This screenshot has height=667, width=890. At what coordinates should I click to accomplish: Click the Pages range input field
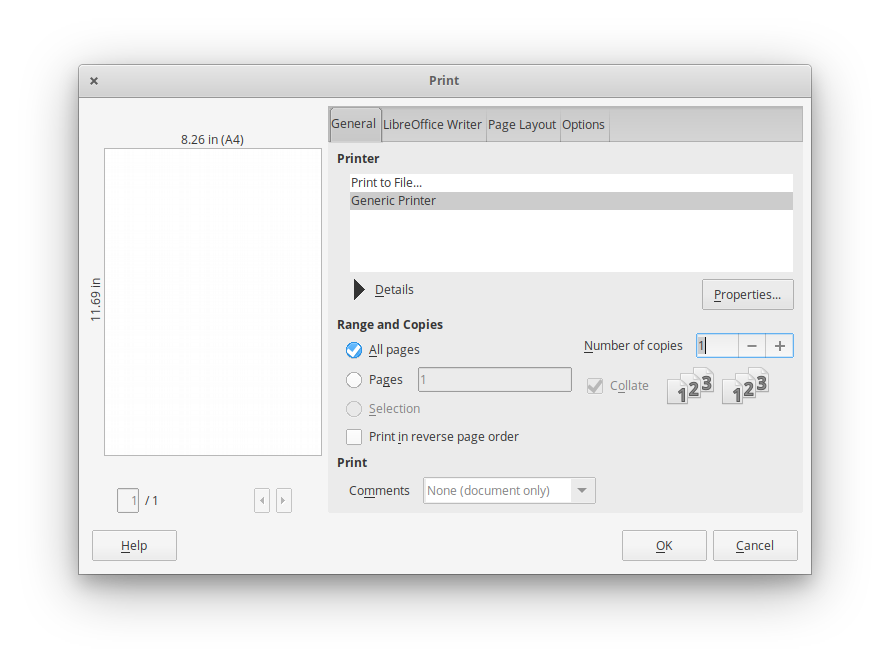[x=494, y=379]
